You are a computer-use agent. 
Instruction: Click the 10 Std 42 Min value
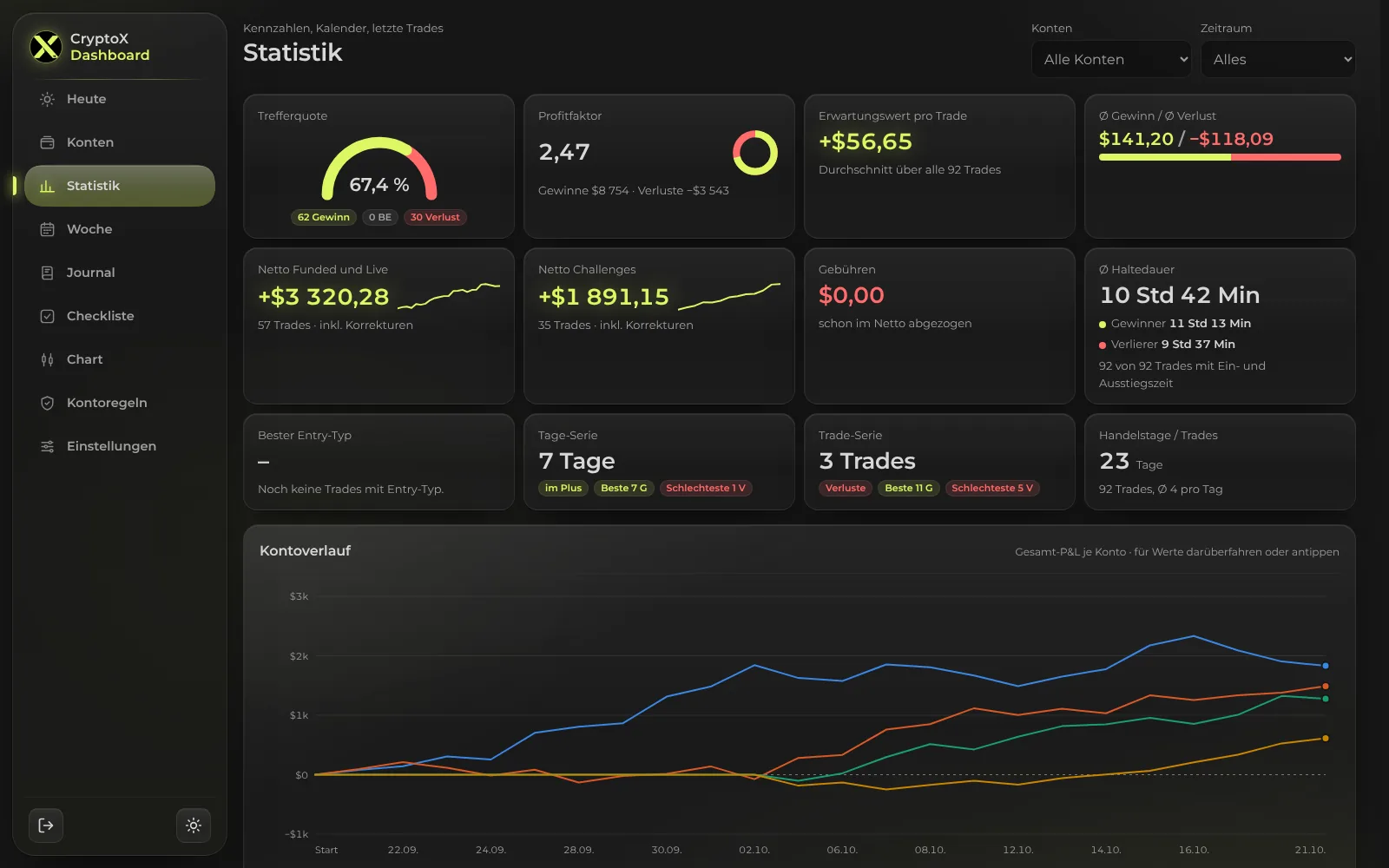(1180, 295)
